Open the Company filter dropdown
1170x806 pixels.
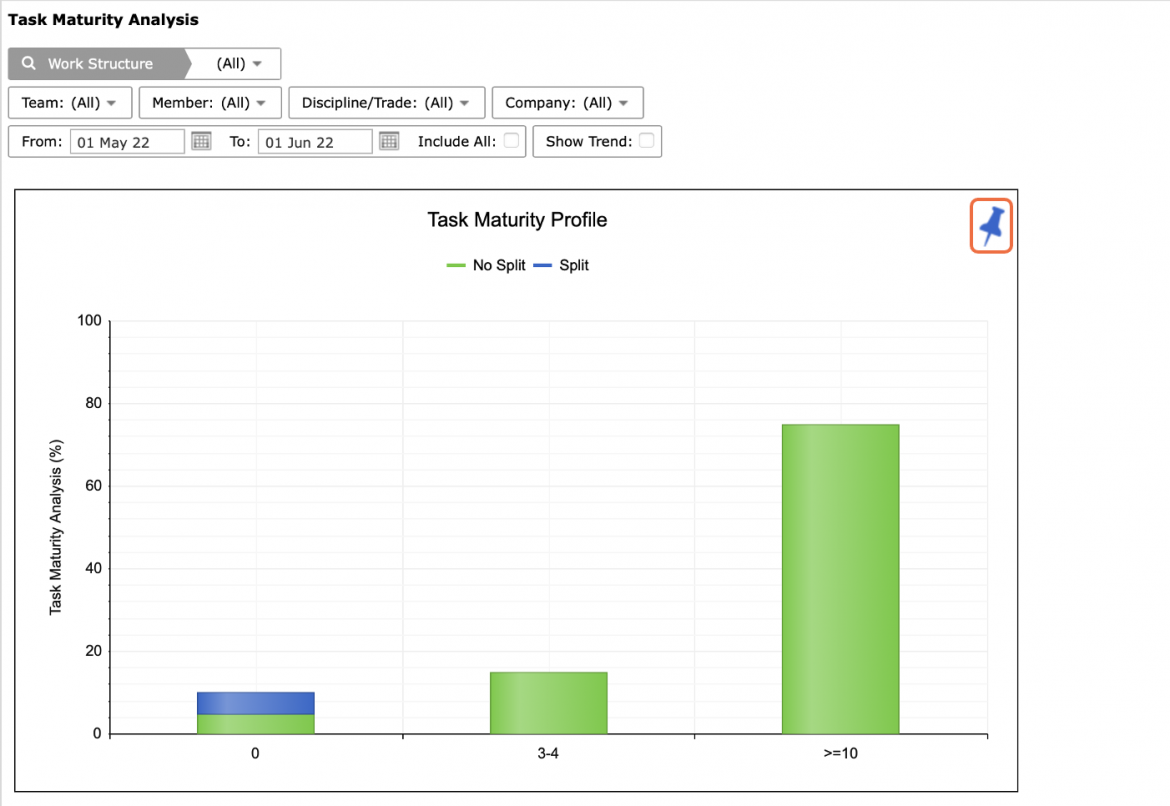[567, 102]
